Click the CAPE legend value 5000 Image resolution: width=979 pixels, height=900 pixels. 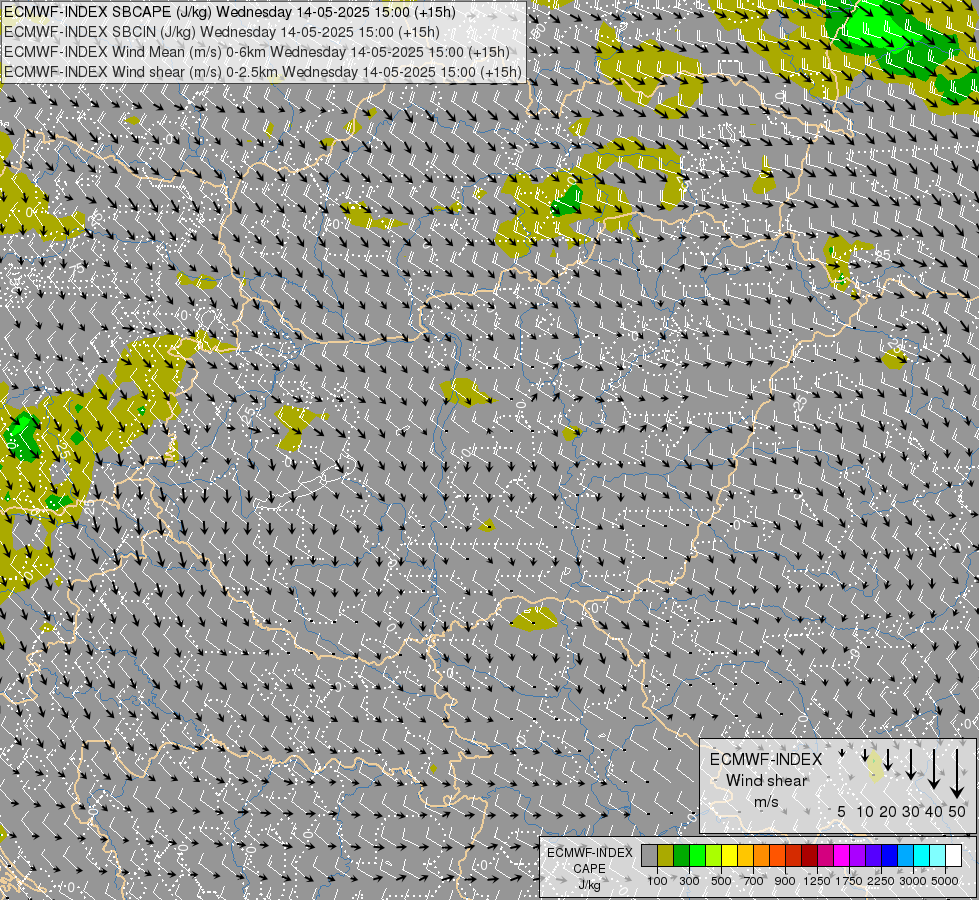pos(945,881)
